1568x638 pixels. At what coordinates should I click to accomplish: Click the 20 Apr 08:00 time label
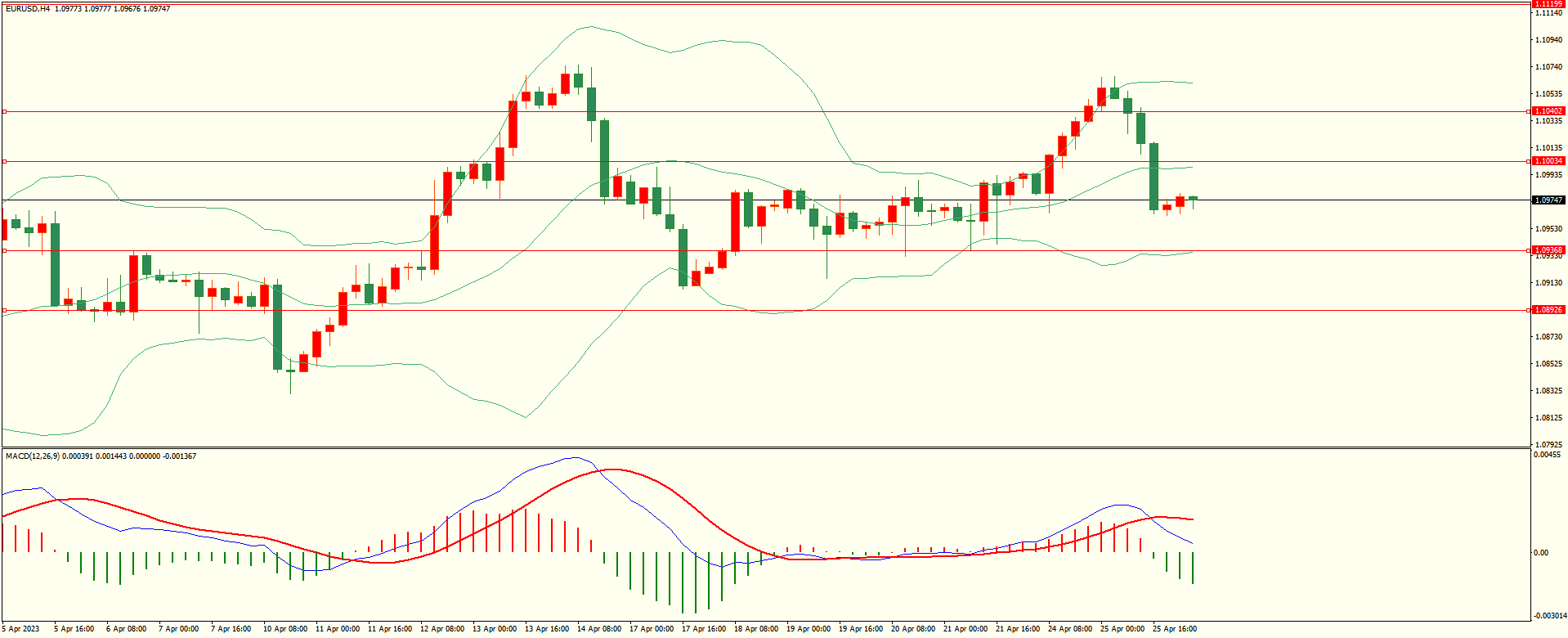tap(913, 629)
